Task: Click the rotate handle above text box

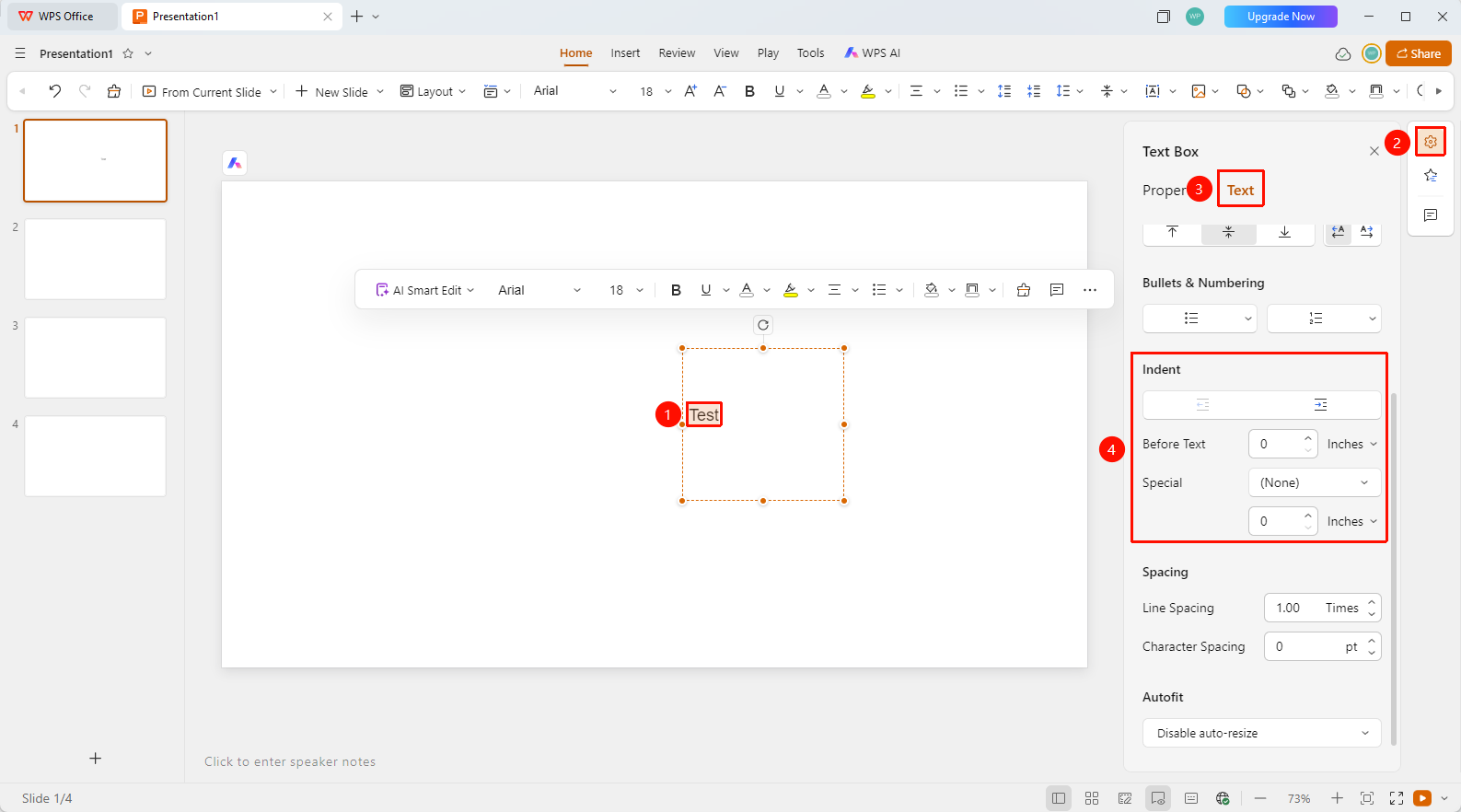Action: point(763,325)
